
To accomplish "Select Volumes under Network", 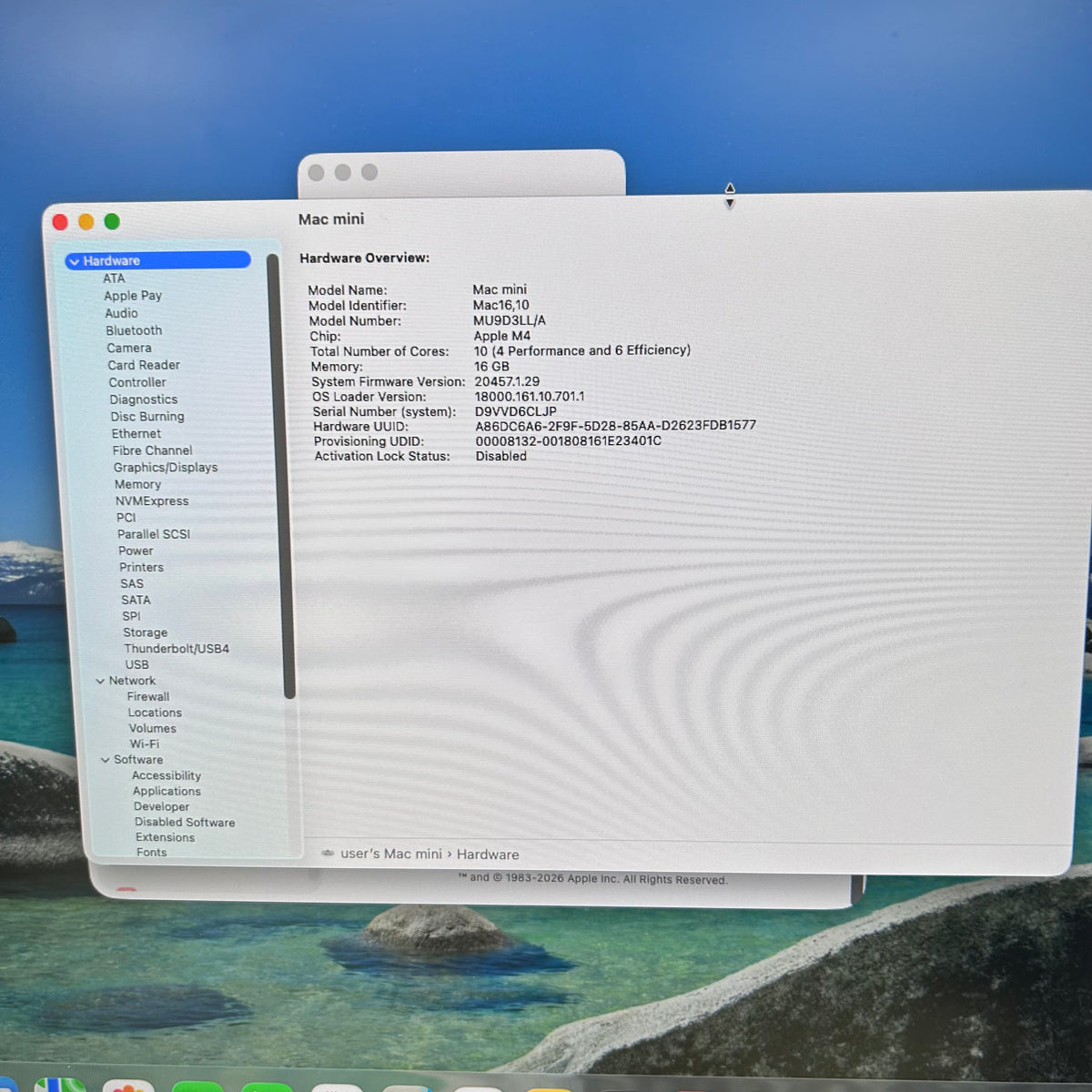I will (x=152, y=728).
